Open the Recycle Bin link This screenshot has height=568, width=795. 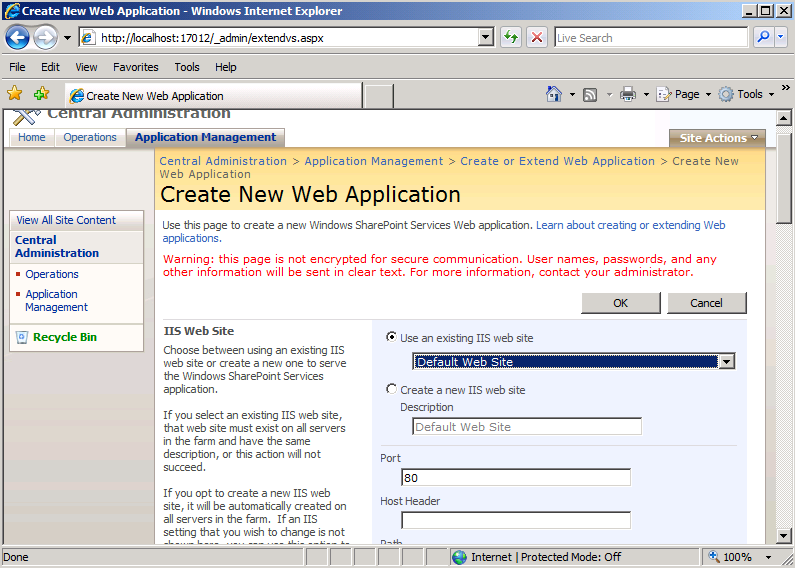[65, 337]
